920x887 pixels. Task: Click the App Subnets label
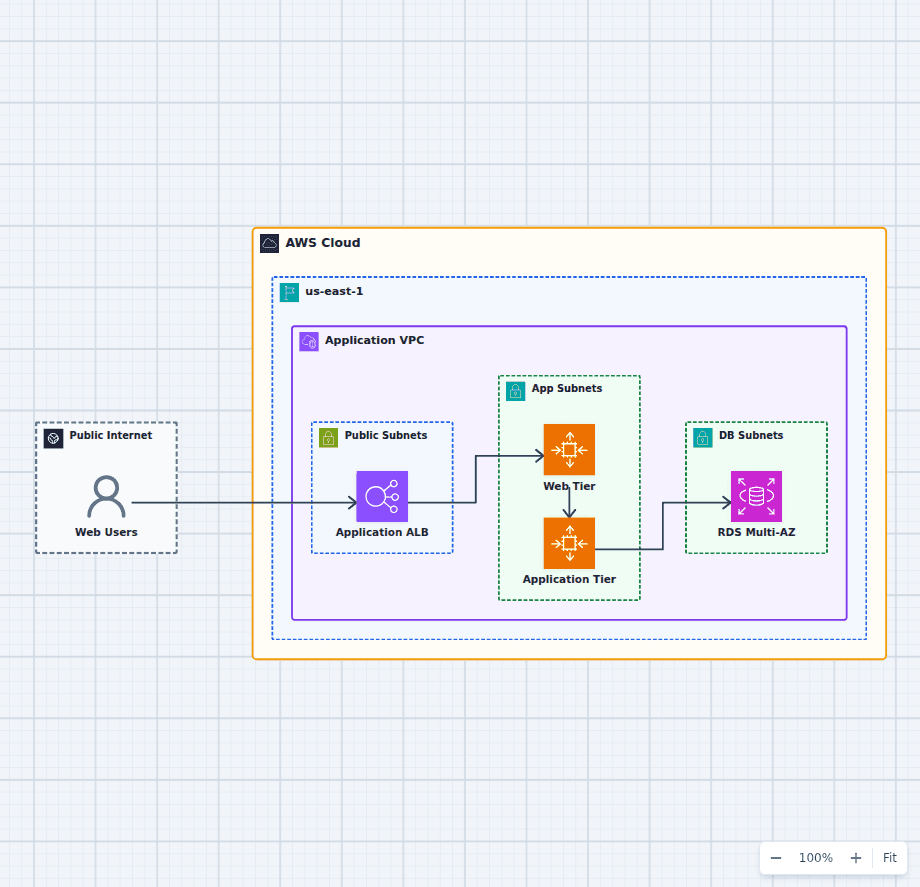567,388
